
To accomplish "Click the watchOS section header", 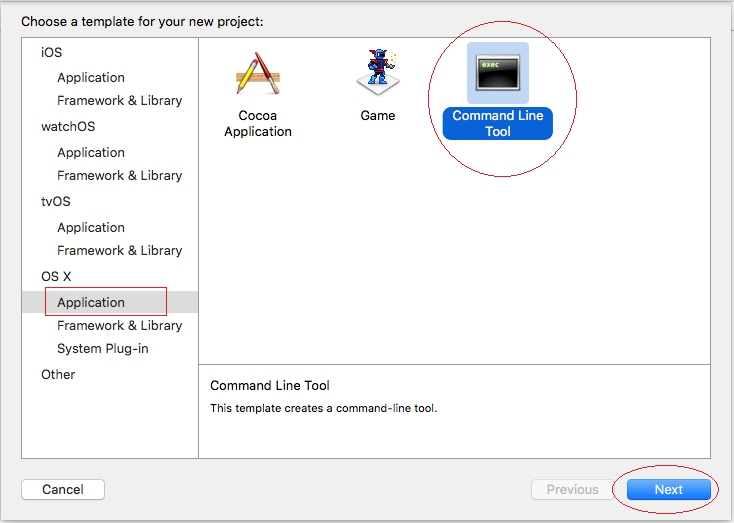I will (x=68, y=126).
